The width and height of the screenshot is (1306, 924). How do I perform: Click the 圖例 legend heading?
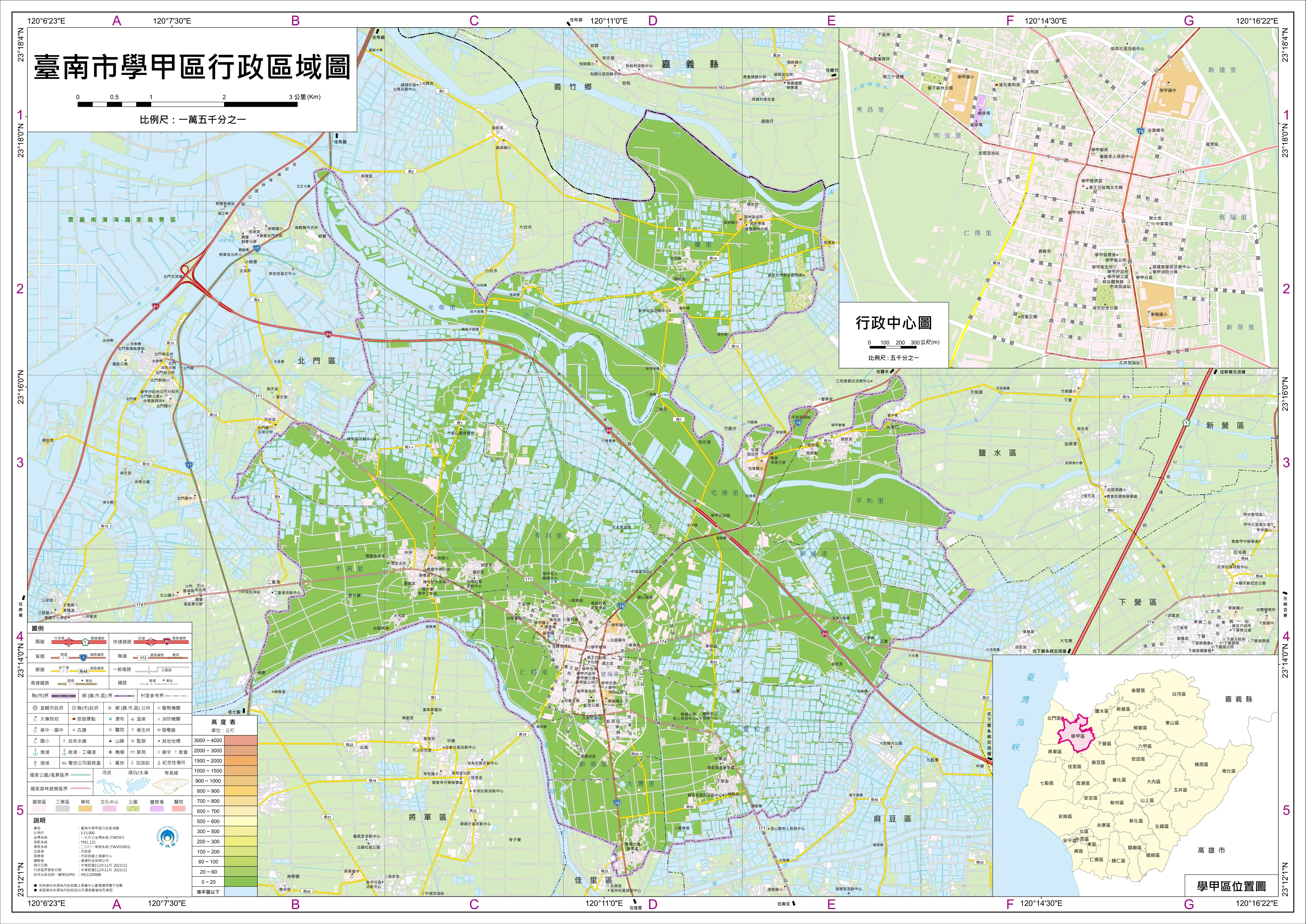(x=37, y=629)
